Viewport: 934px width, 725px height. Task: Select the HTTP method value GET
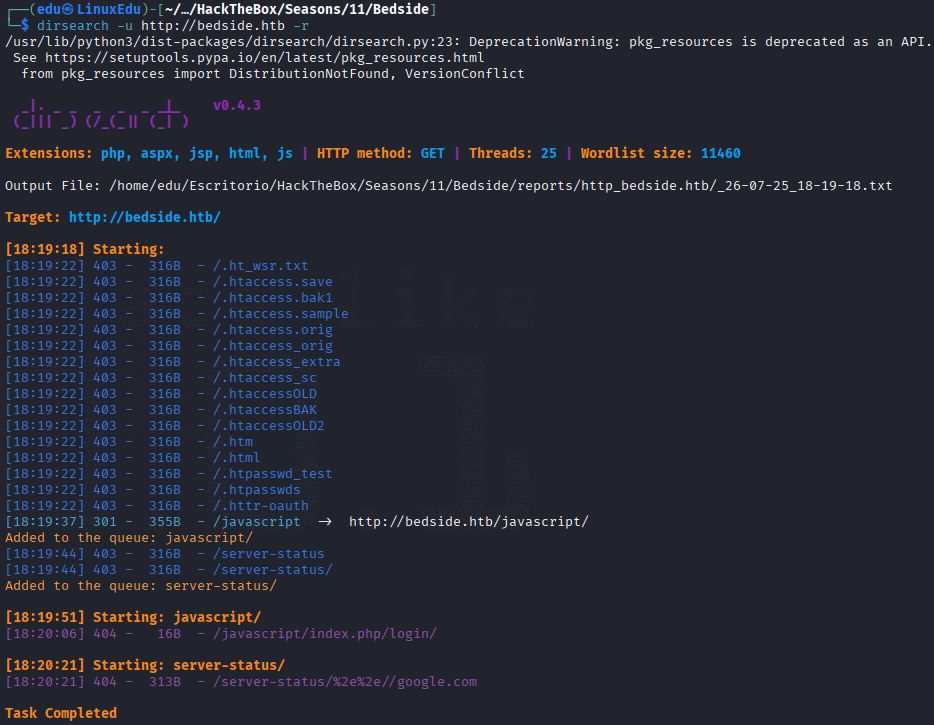tap(432, 154)
